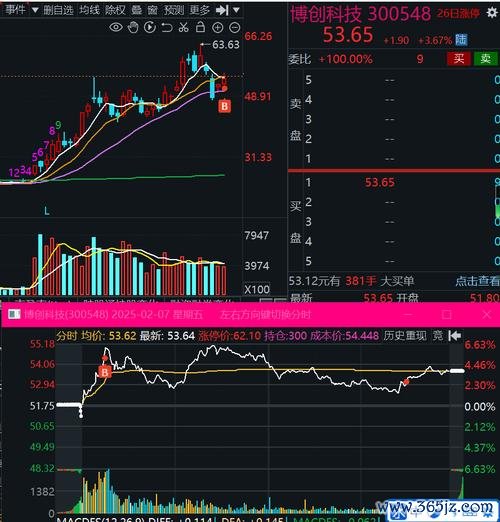Screen dimensions: 500x522
Task: Click the L marker below the candlesticks
Action: [x=47, y=211]
